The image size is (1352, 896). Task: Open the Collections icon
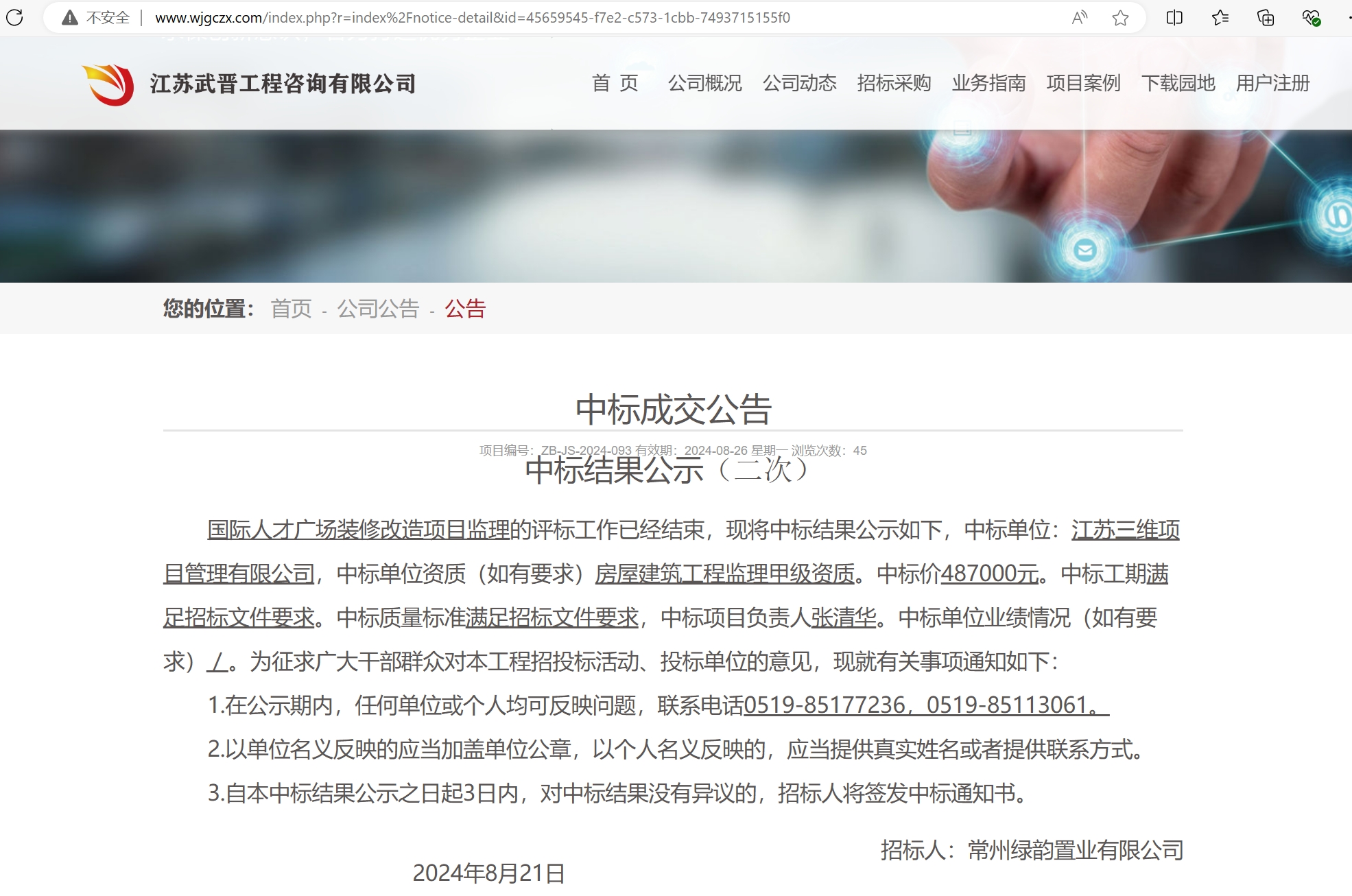pyautogui.click(x=1266, y=17)
